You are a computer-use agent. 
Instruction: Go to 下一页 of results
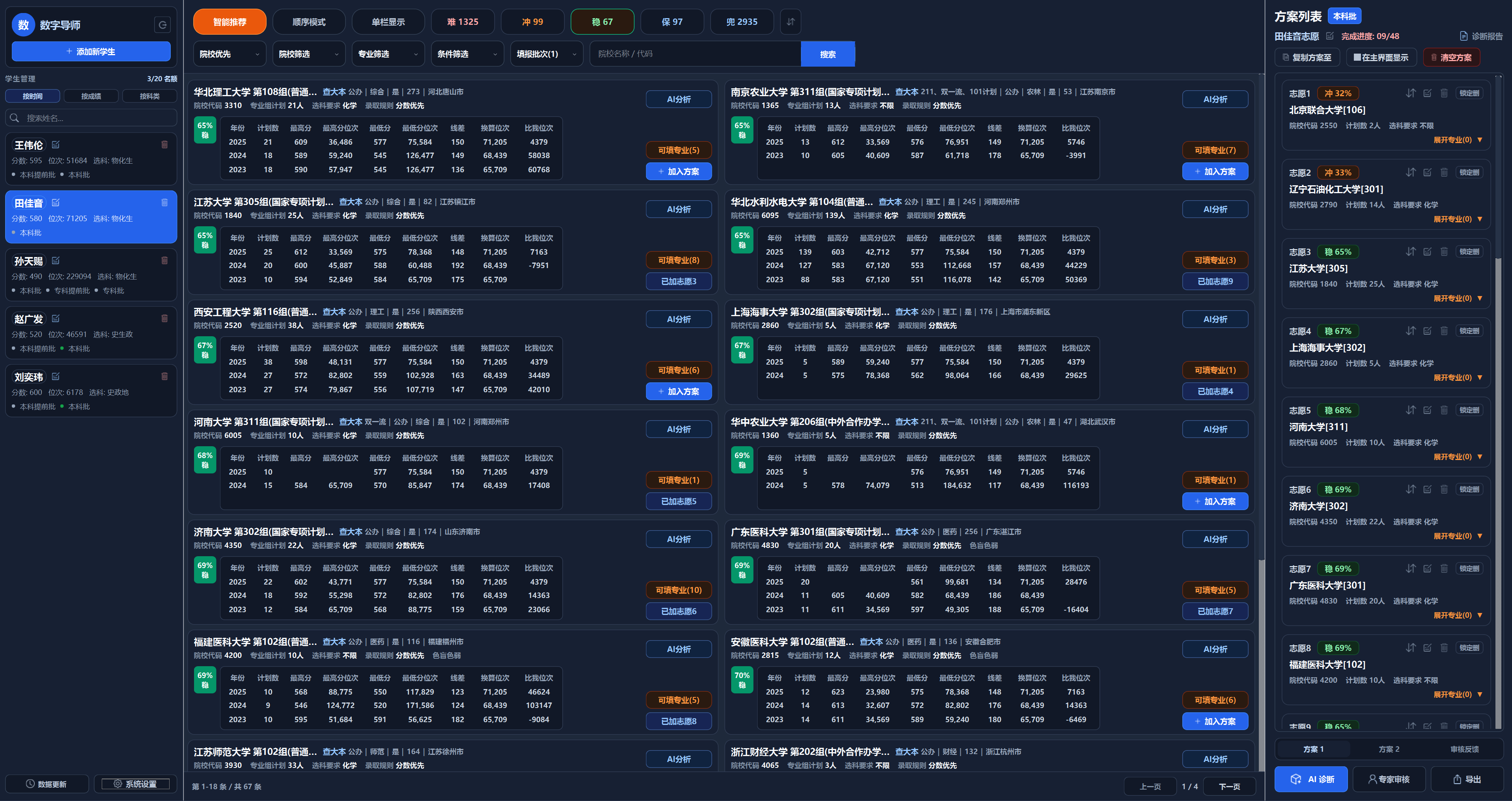click(x=1229, y=786)
